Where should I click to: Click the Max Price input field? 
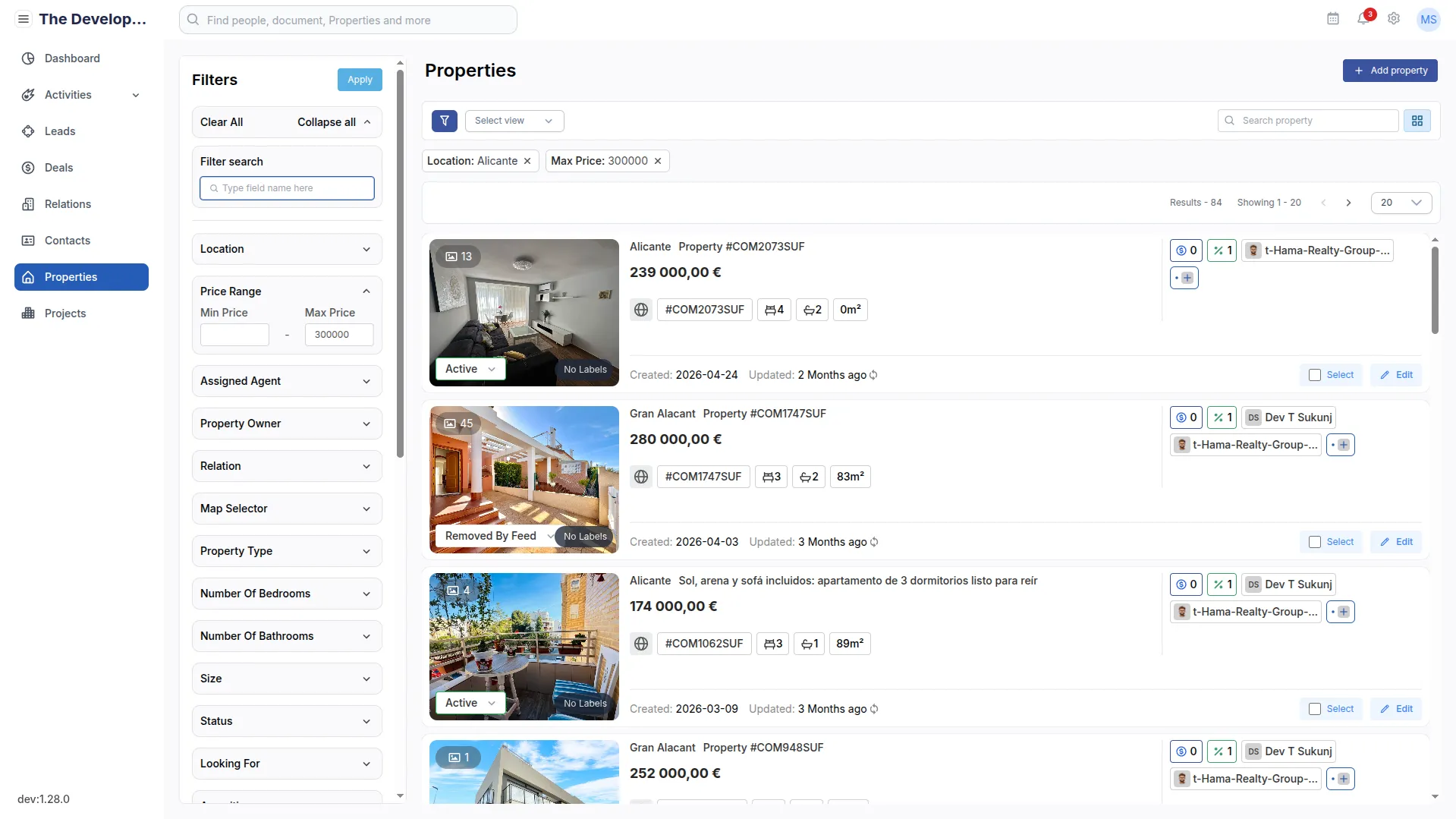[339, 335]
